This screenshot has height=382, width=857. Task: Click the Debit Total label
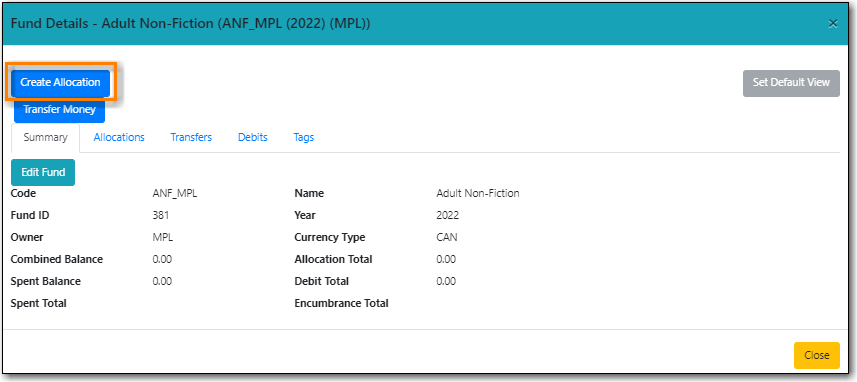coord(322,281)
